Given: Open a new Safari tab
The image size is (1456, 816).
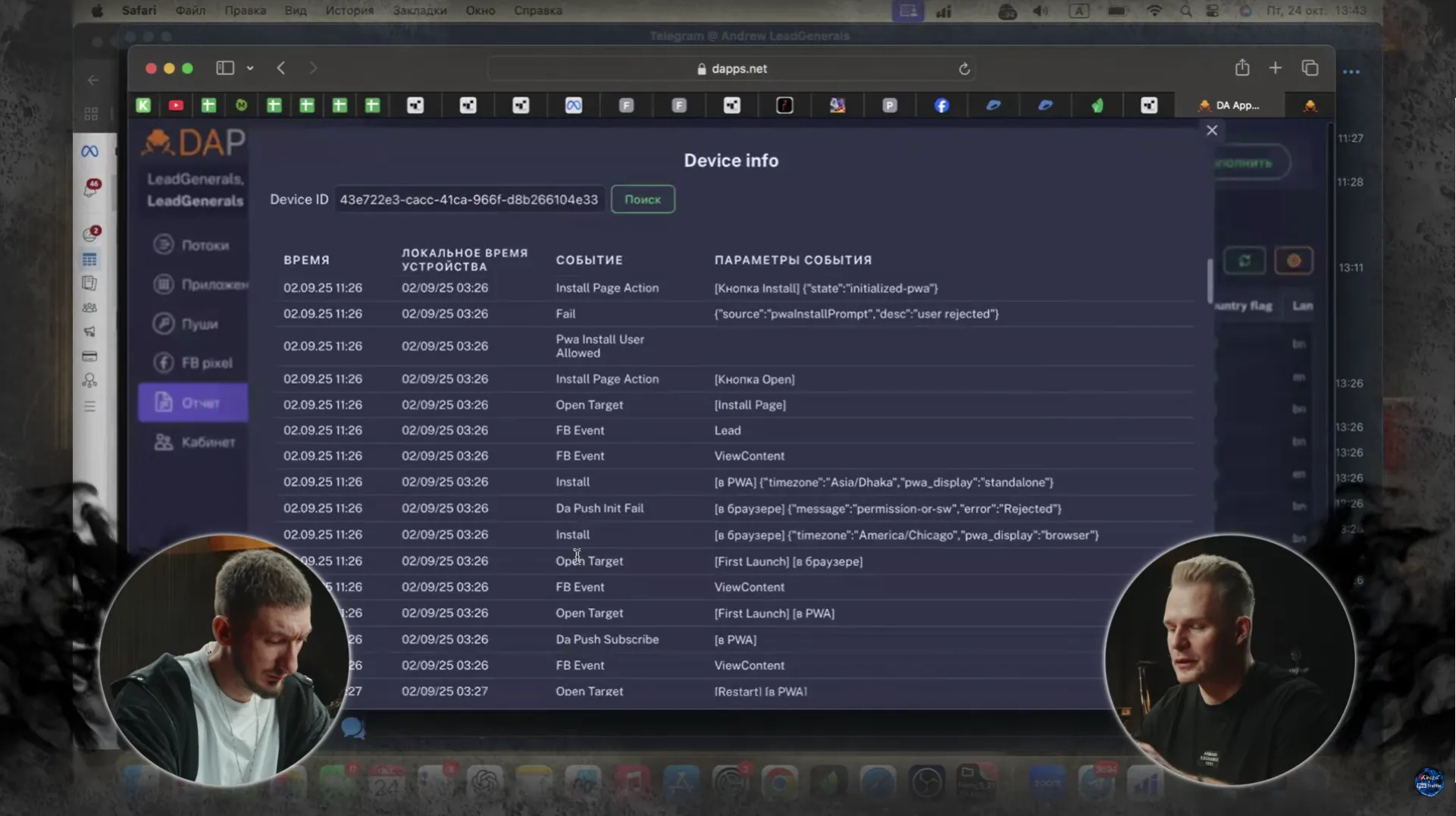Looking at the screenshot, I should [x=1276, y=67].
